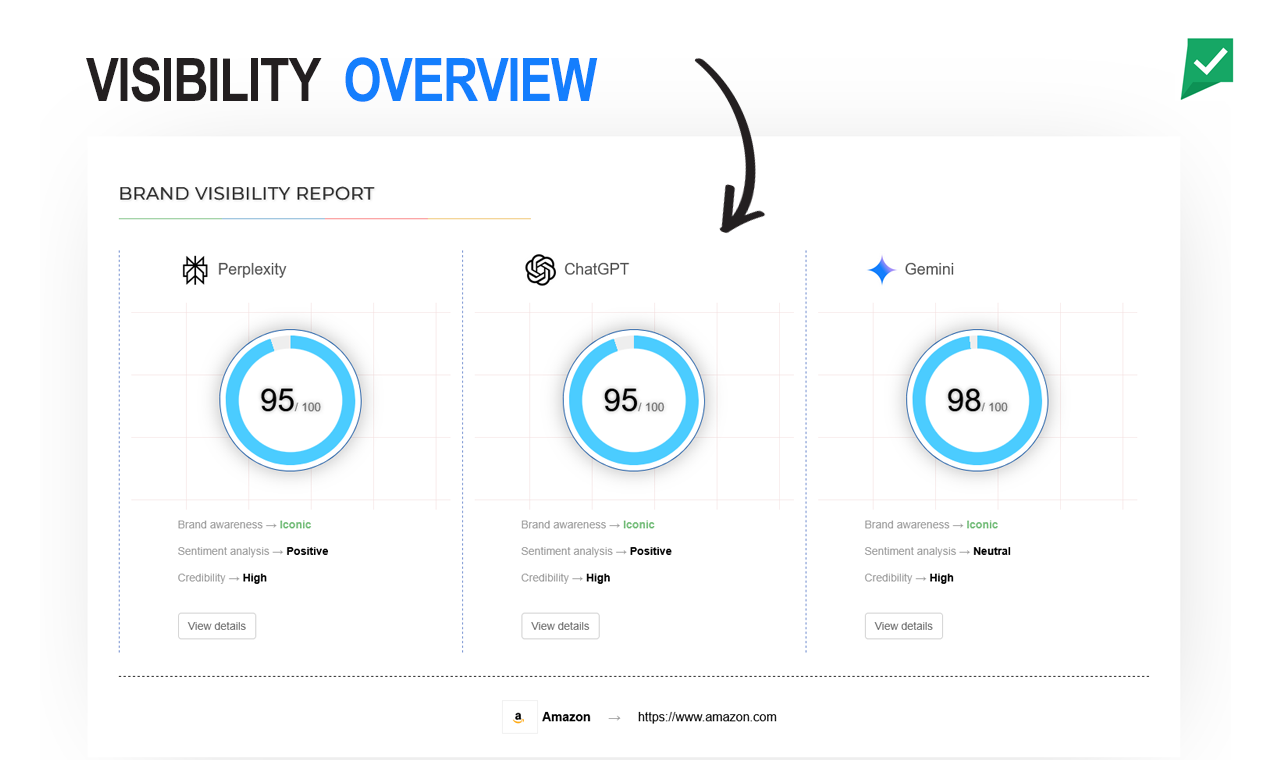This screenshot has width=1270, height=760.
Task: Click Gemini's 98/100 progress ring
Action: 977,400
